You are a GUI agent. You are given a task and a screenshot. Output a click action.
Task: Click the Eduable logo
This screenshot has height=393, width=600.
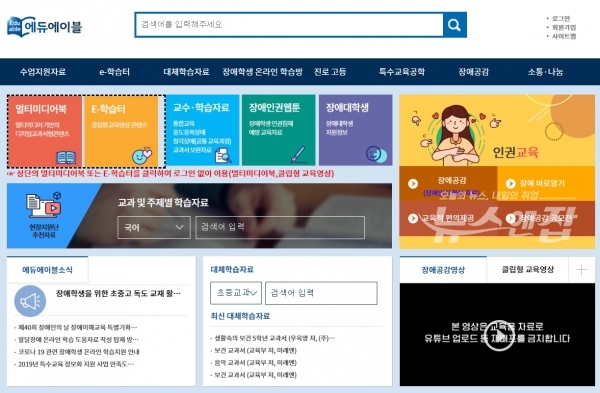pos(44,26)
